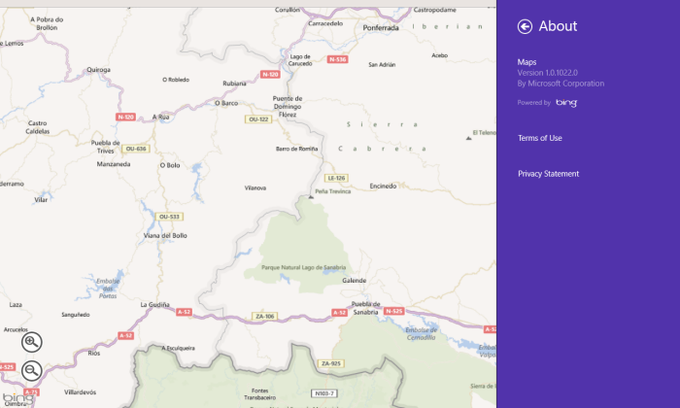Click the Vilar label
The height and width of the screenshot is (408, 680).
(41, 200)
